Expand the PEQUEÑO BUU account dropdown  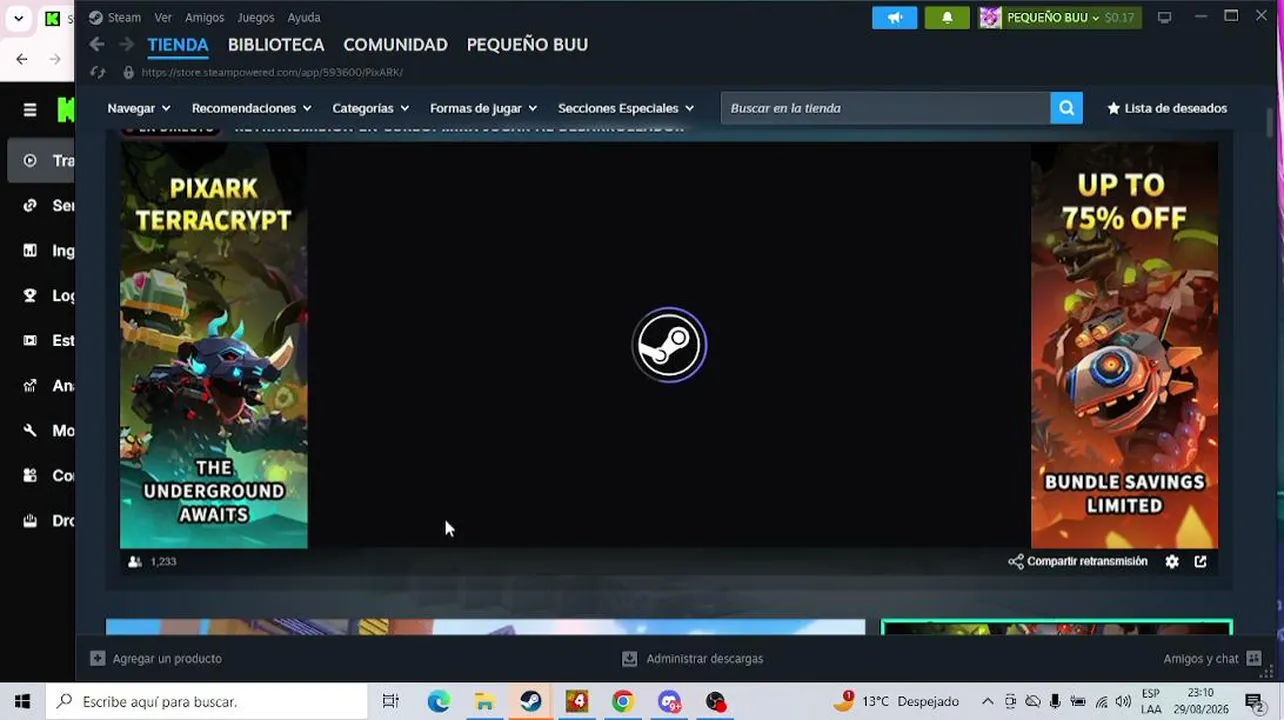[x=1053, y=17]
